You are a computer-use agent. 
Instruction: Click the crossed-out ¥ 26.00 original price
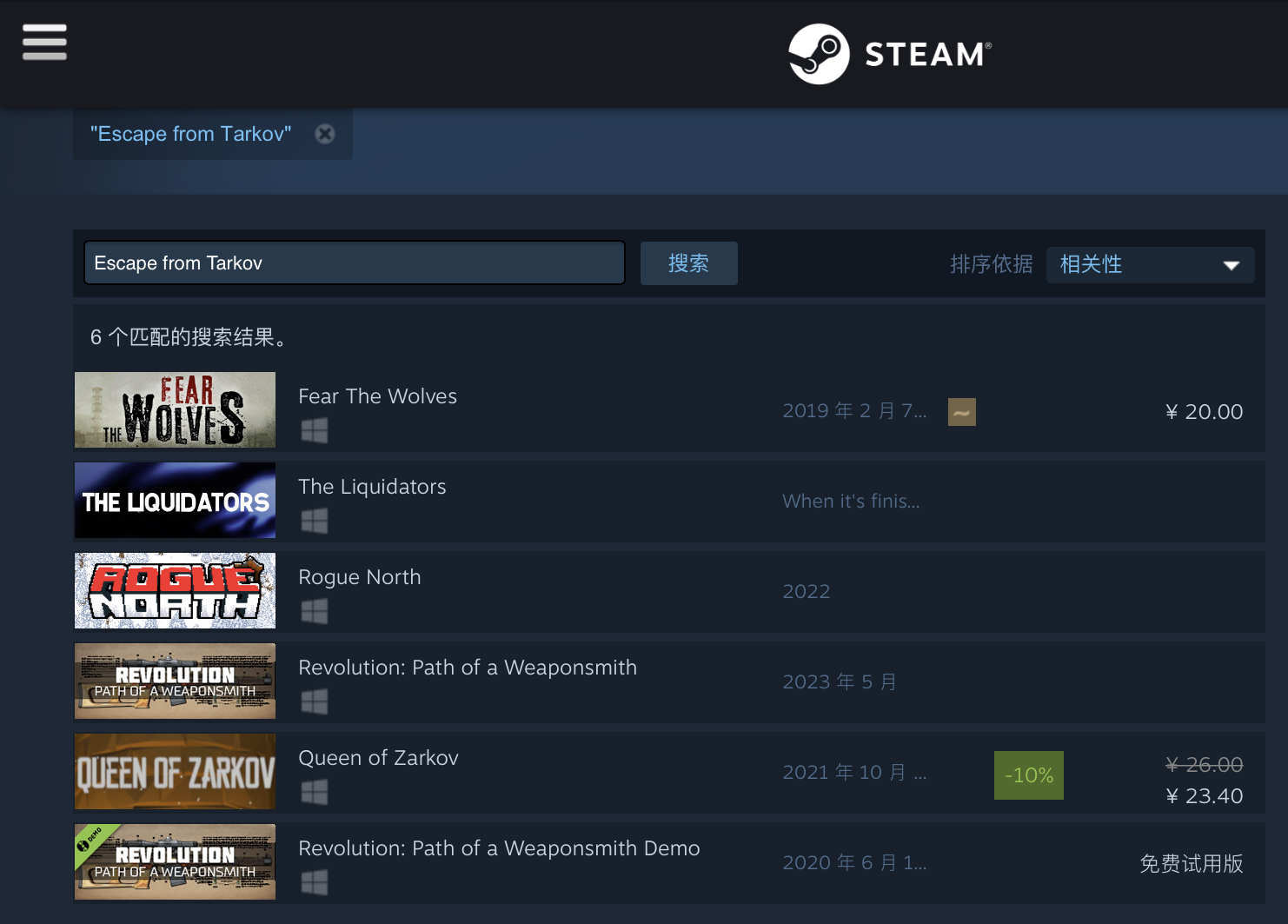pyautogui.click(x=1204, y=765)
